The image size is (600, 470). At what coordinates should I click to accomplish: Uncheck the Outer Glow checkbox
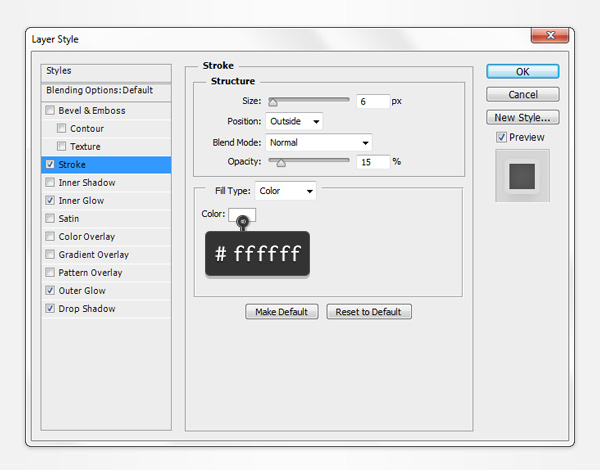click(50, 290)
